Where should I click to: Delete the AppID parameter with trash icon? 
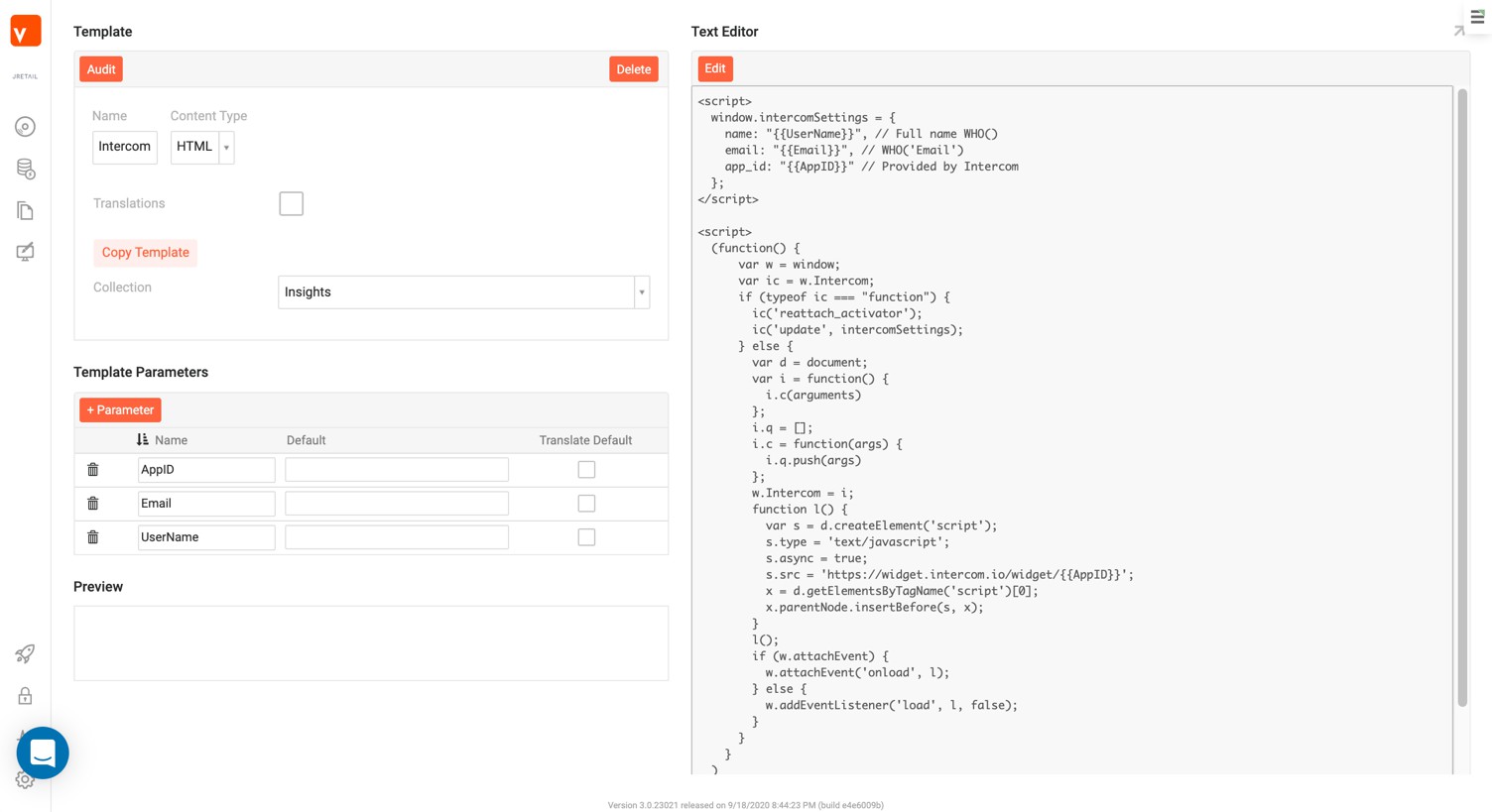point(93,470)
